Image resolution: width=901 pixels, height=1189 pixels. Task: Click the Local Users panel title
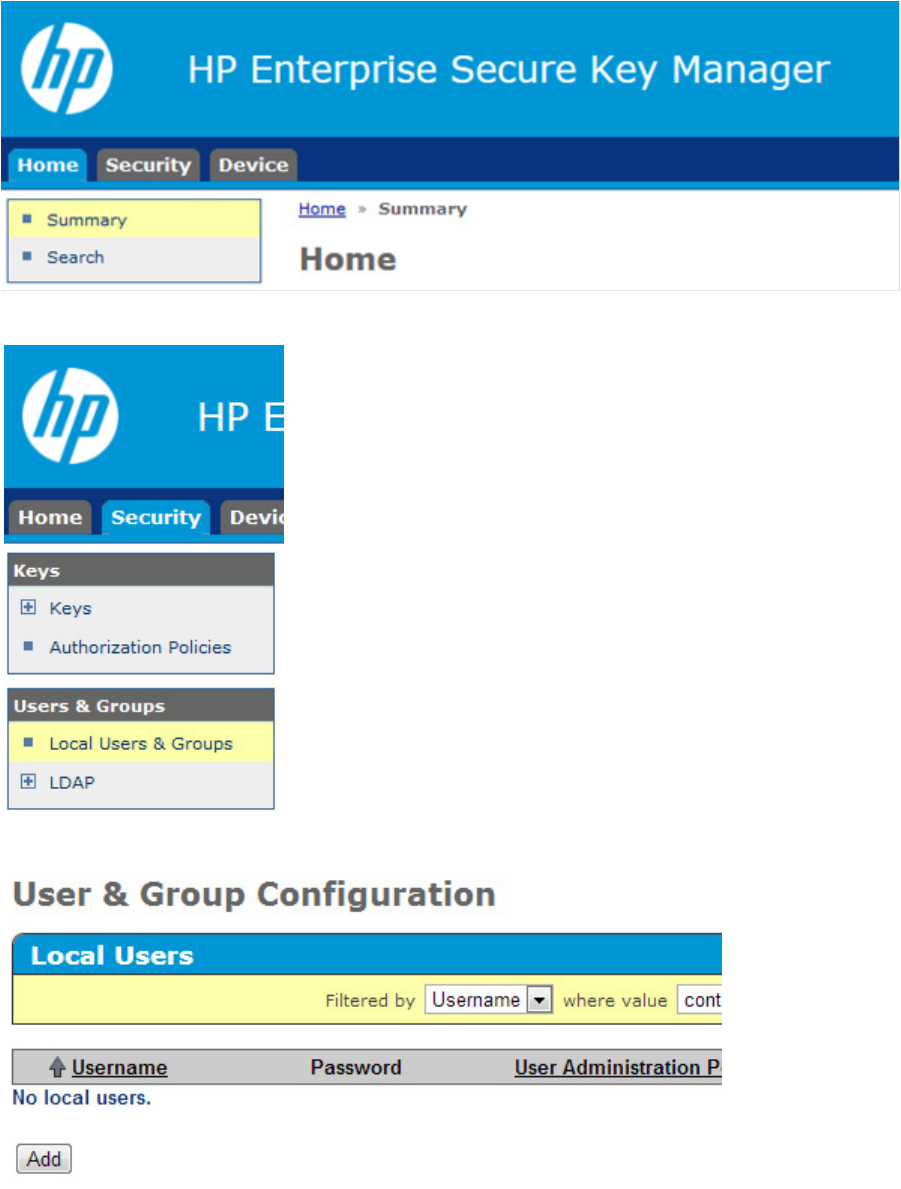[x=112, y=955]
